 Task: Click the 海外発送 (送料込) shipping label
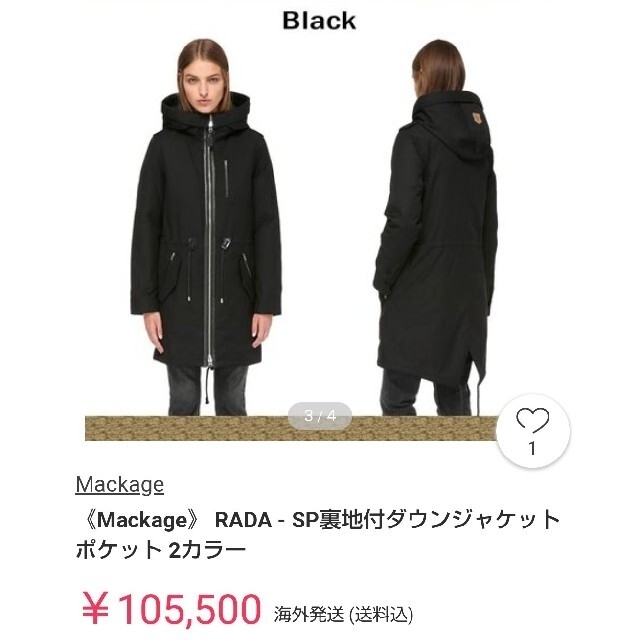(344, 614)
